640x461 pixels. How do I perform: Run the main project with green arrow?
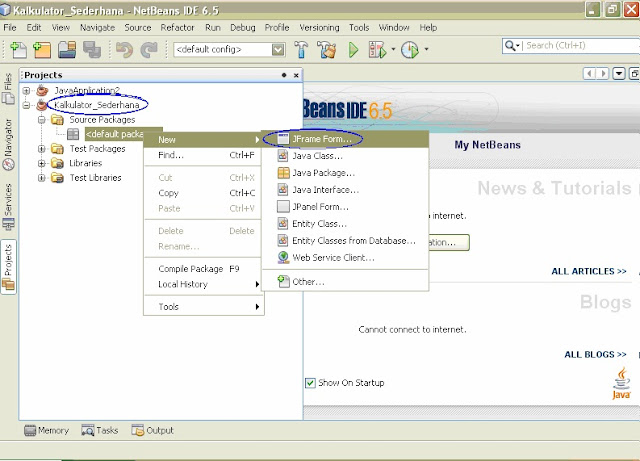353,50
